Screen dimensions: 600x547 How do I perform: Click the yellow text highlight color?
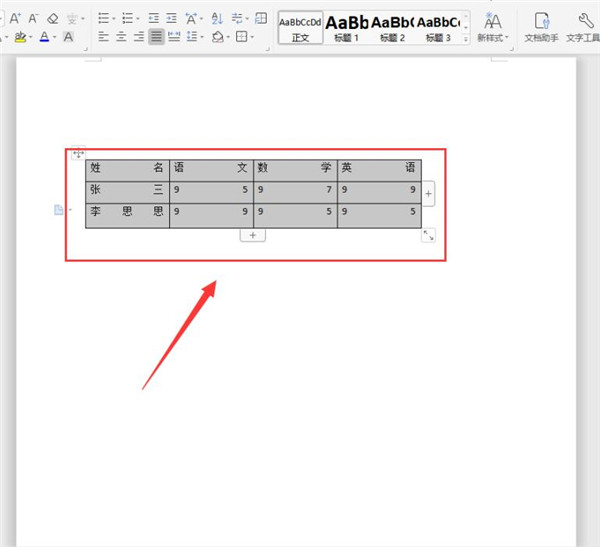click(20, 37)
